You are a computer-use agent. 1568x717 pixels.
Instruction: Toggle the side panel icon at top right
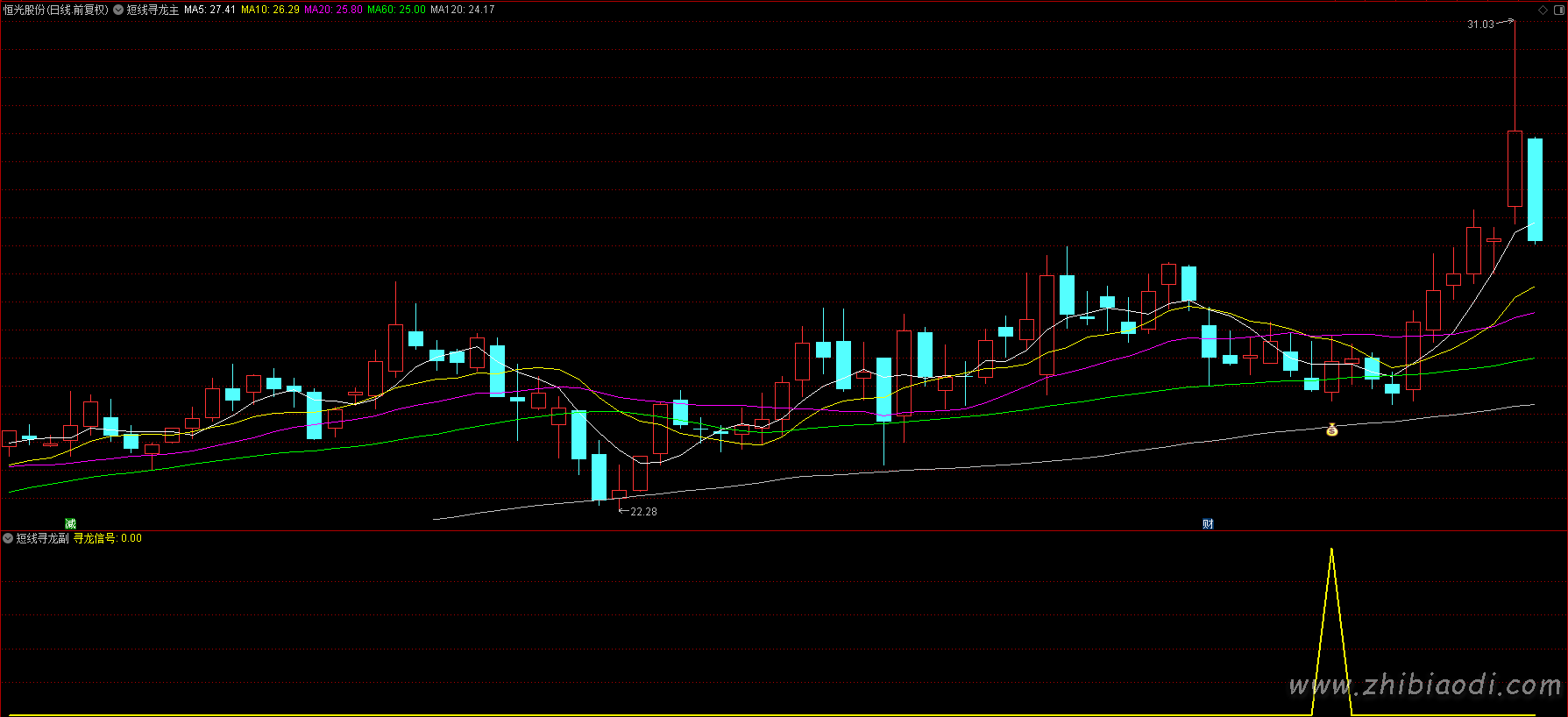point(1559,10)
